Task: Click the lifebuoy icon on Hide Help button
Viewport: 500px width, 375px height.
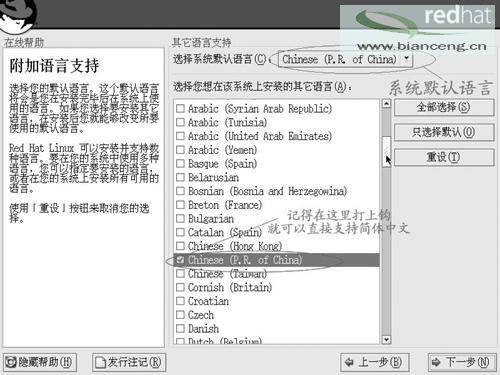Action: 11,362
